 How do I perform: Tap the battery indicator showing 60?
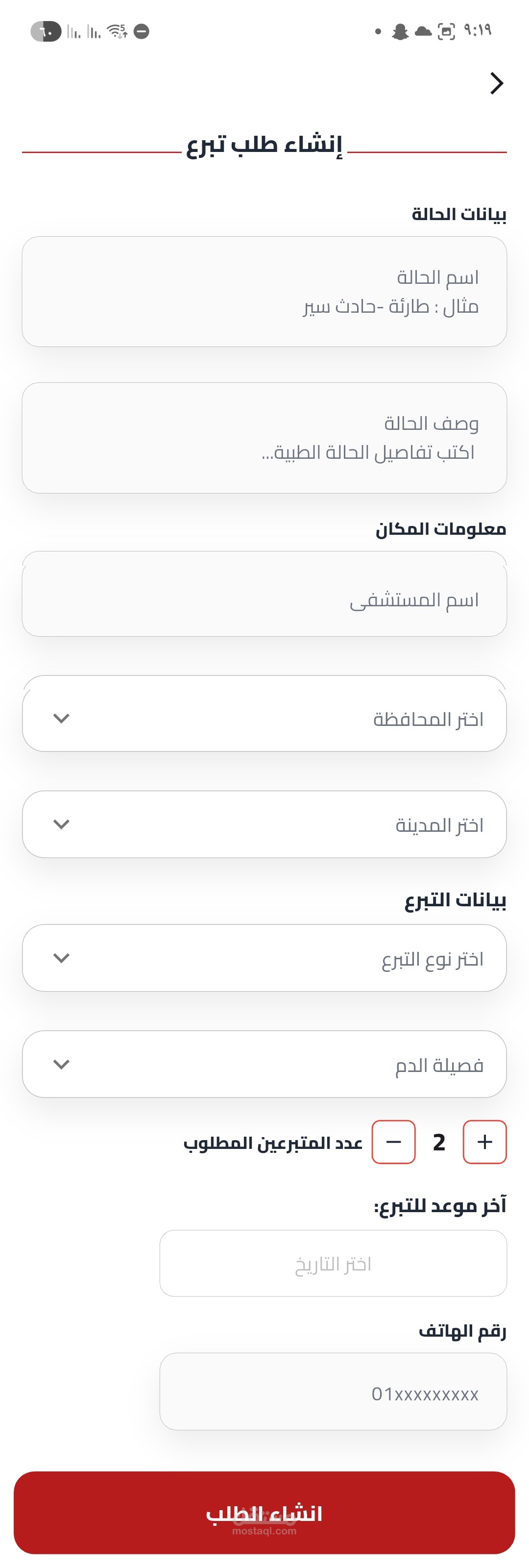(46, 31)
